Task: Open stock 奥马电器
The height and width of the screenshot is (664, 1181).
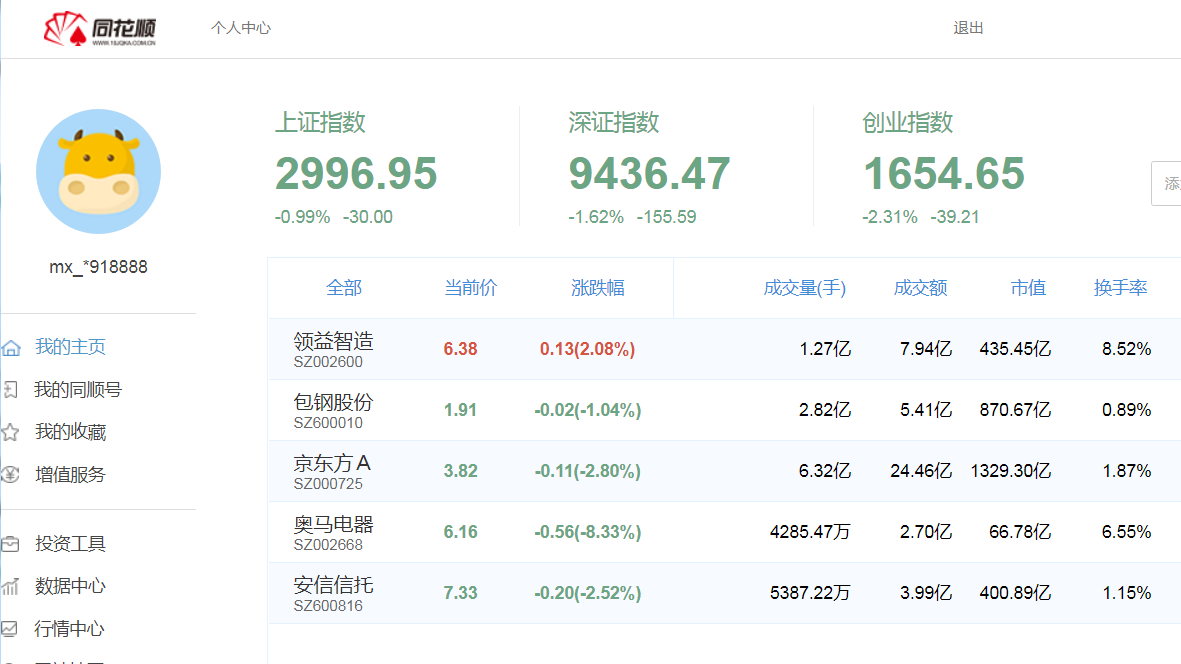Action: [x=334, y=524]
